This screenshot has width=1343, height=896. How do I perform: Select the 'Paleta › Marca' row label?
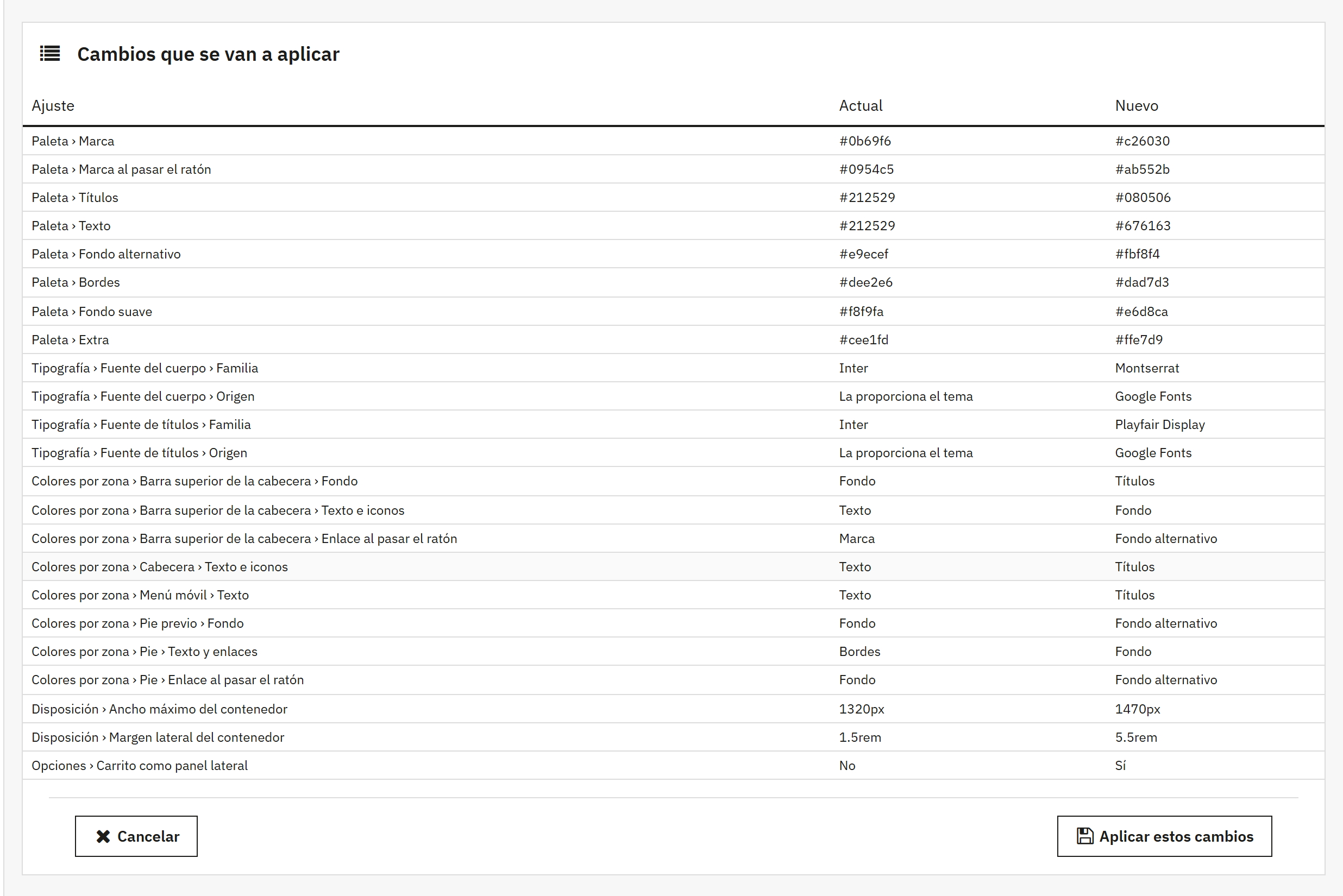73,141
